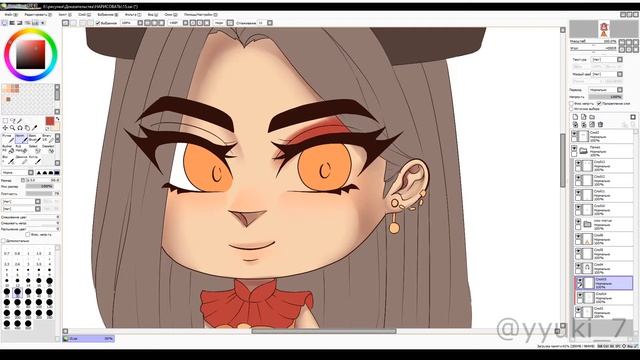Image resolution: width=640 pixels, height=360 pixels.
Task: Choose the highlighted airbrush preset
Action: click(21, 138)
